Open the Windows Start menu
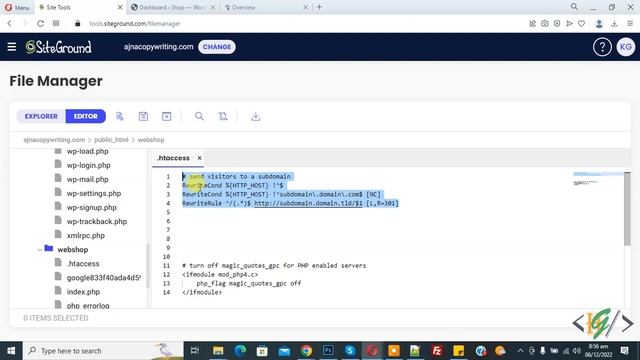The width and height of the screenshot is (640, 360). pos(11,351)
